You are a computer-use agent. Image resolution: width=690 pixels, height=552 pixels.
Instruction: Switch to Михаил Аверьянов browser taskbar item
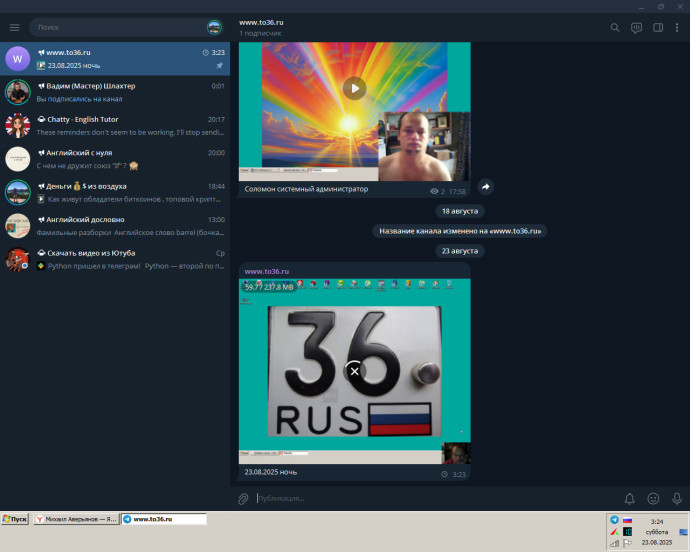point(76,519)
